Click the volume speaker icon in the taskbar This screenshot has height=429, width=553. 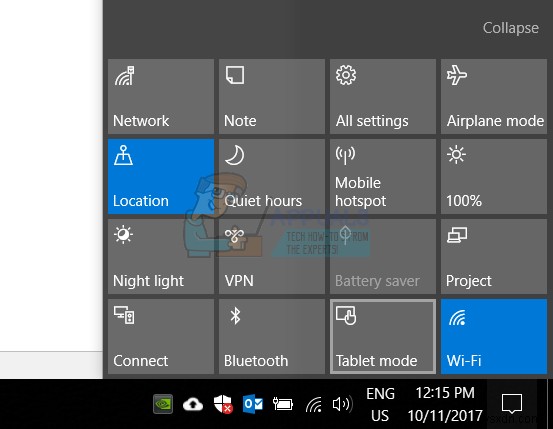point(342,404)
